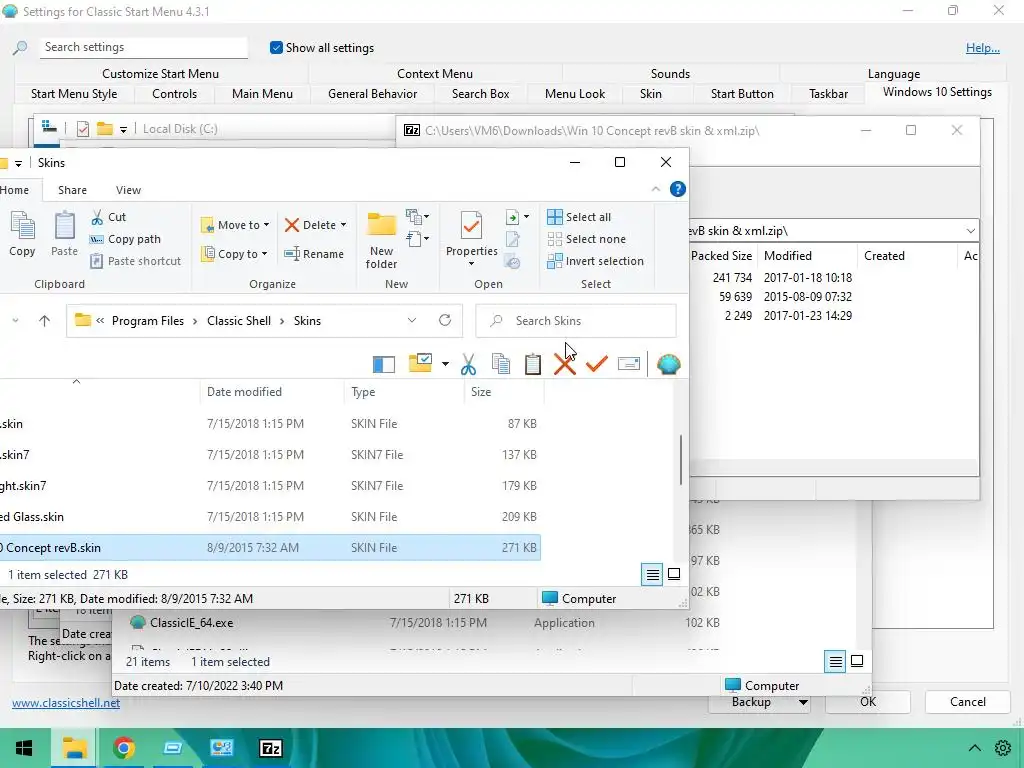Screen dimensions: 1024x768
Task: Click Select all in the ribbon
Action: [x=579, y=217]
